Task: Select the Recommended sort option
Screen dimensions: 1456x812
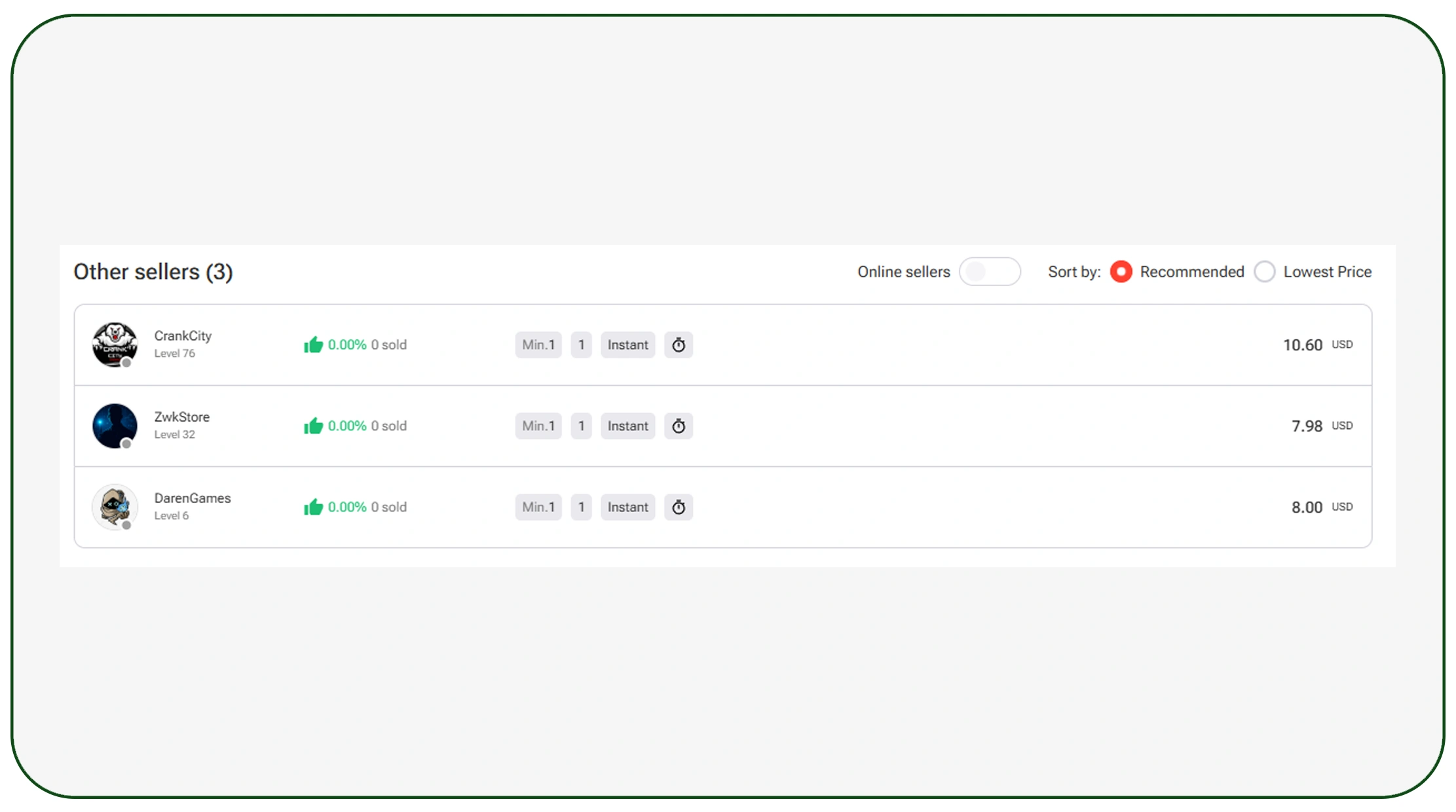Action: click(x=1121, y=272)
